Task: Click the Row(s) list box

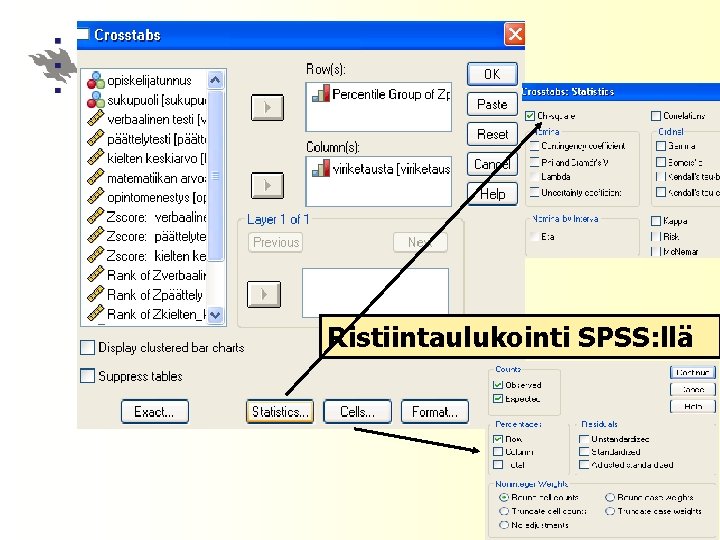Action: (378, 107)
